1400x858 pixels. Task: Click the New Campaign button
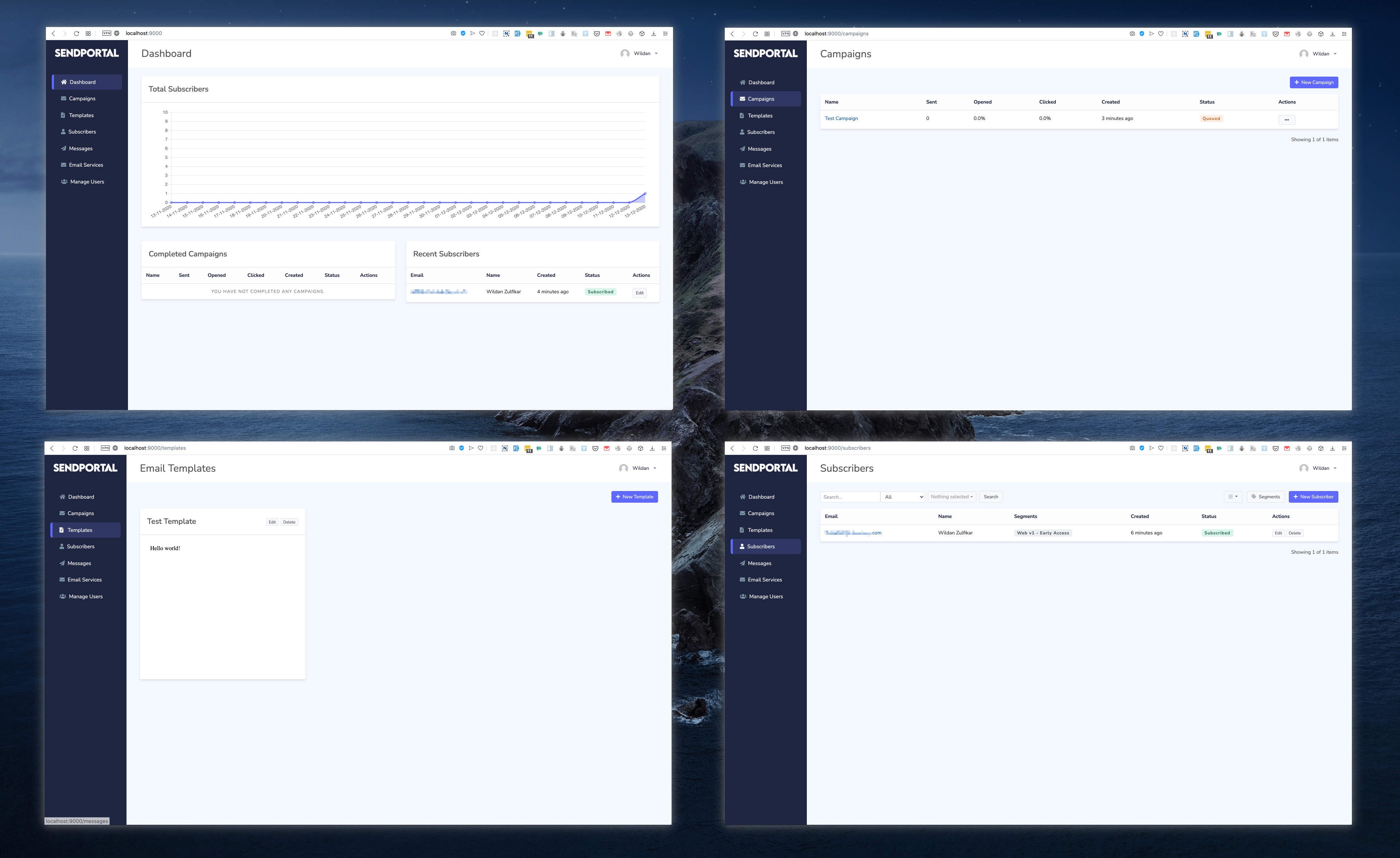(1314, 82)
